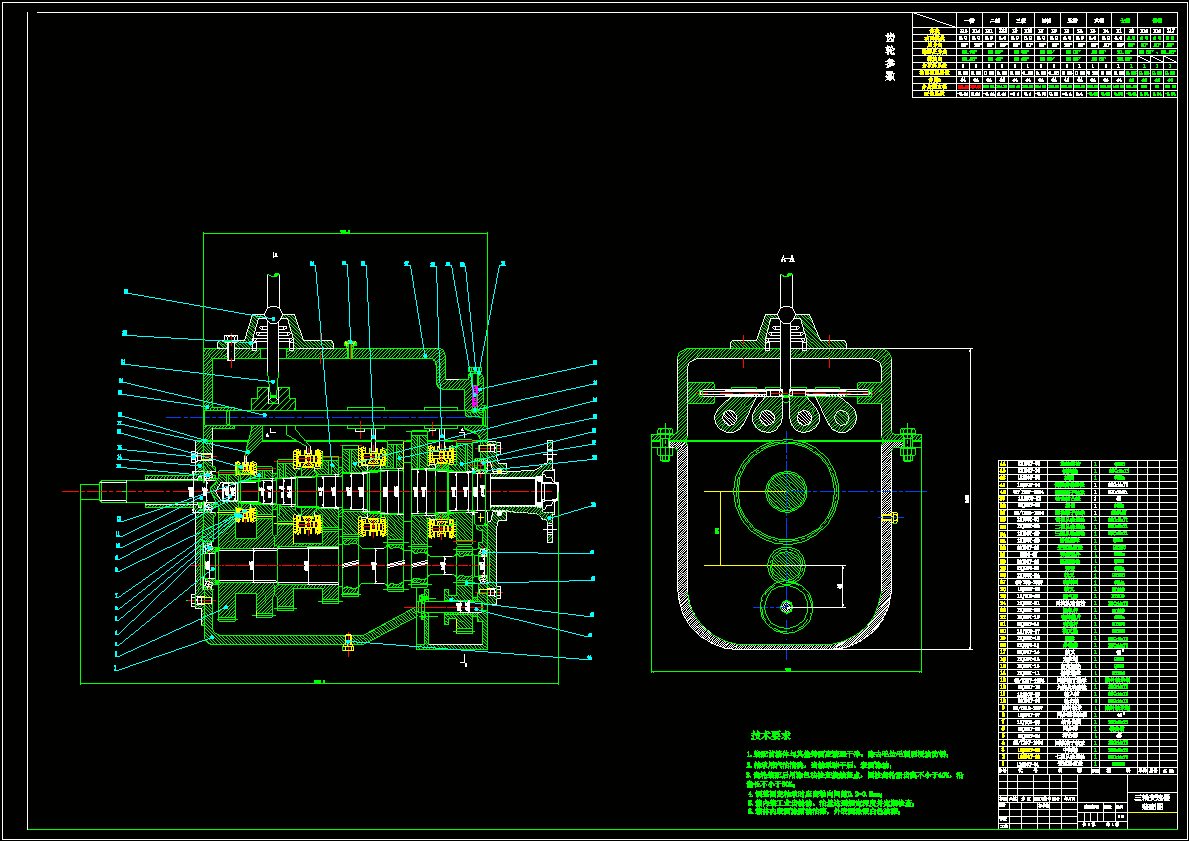Select the drawing title in the title block
The height and width of the screenshot is (841, 1189).
tap(1151, 802)
